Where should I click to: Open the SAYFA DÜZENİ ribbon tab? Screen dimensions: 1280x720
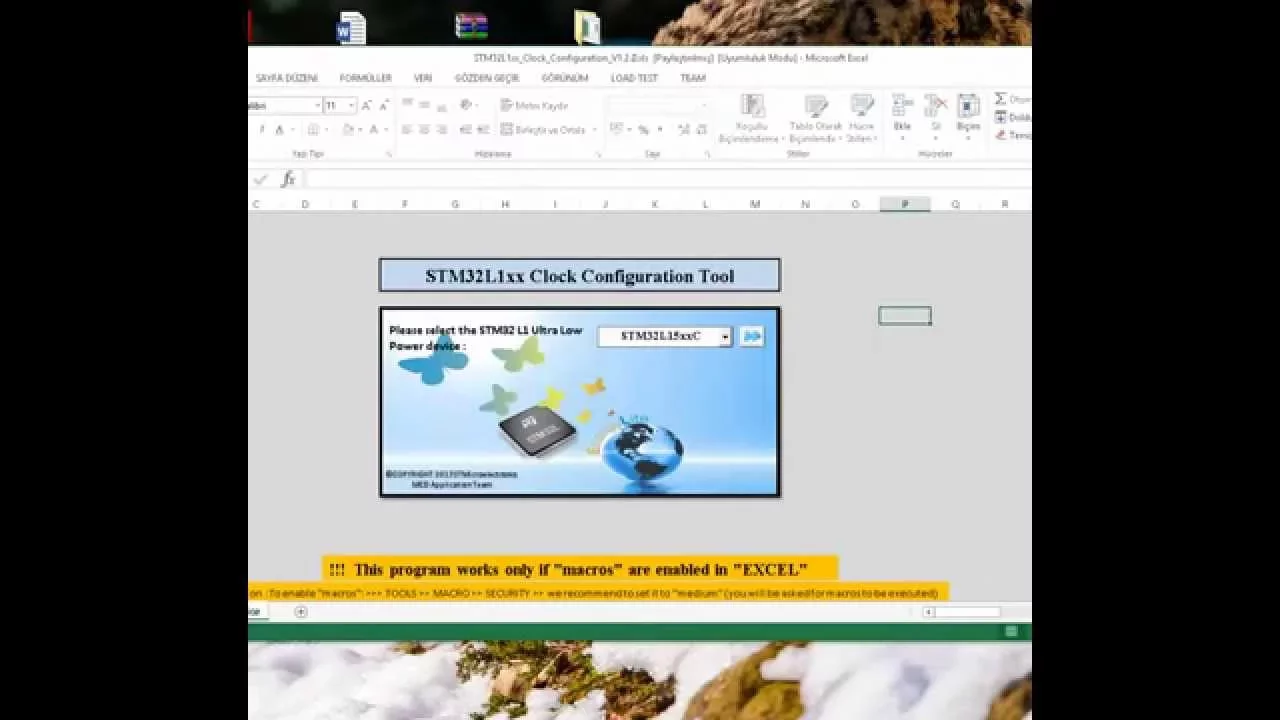pyautogui.click(x=286, y=78)
